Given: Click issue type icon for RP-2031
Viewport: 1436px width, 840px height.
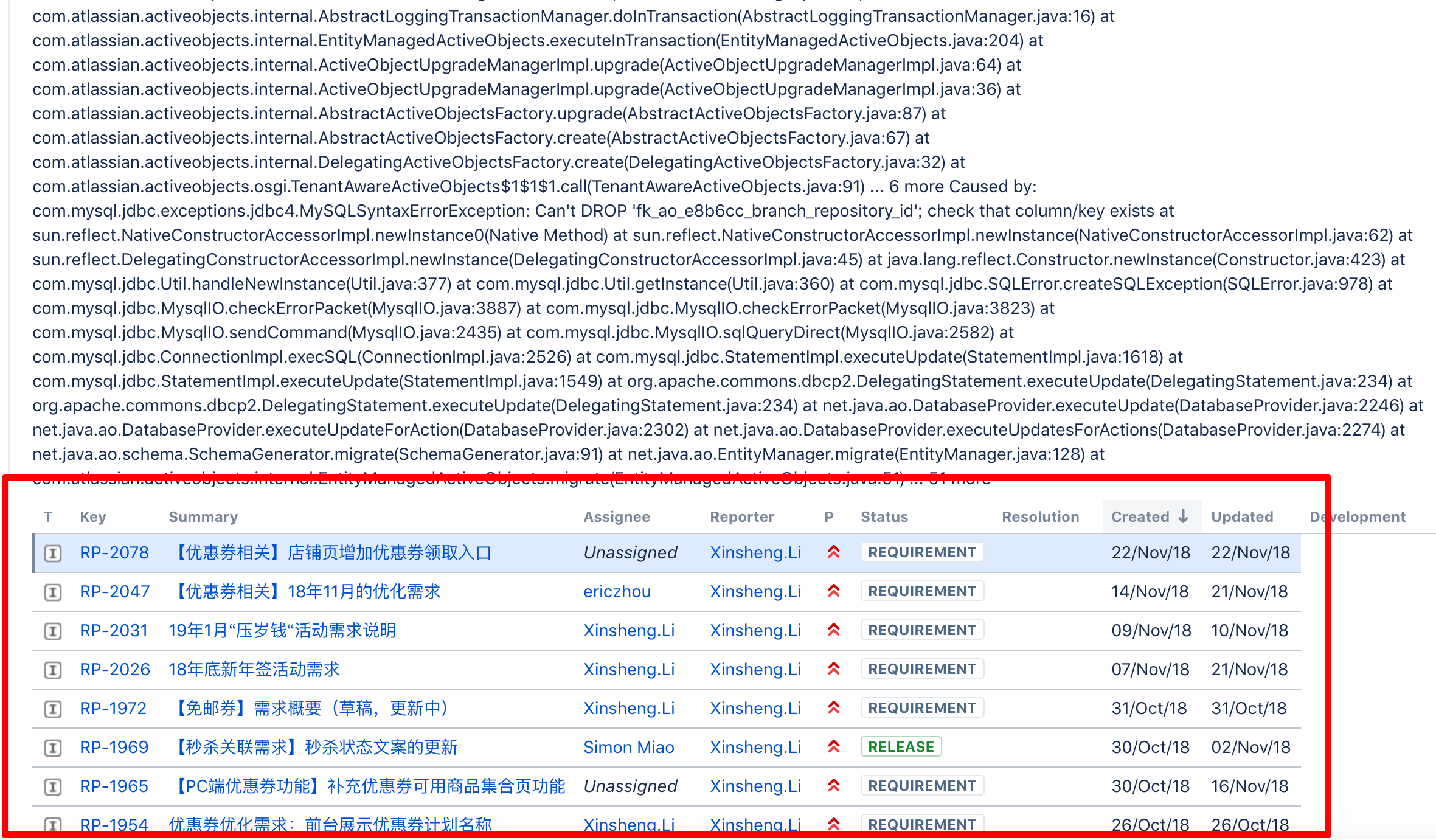Looking at the screenshot, I should [x=53, y=631].
